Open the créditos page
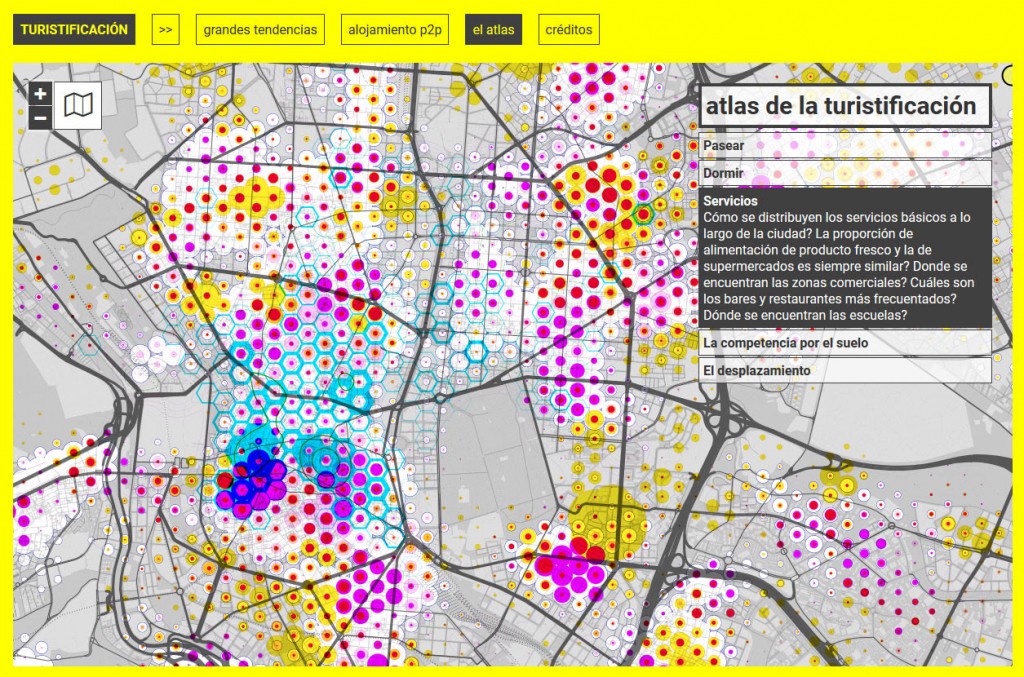Screen dimensions: 1024x677 tap(569, 30)
